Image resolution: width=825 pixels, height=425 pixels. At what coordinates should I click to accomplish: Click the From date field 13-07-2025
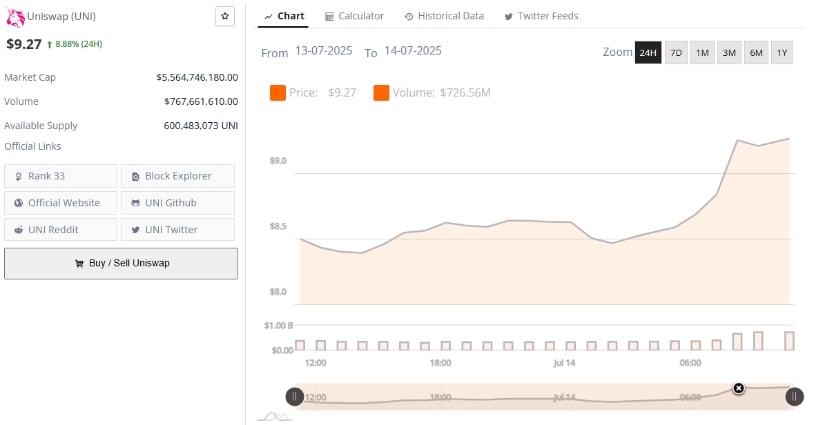click(324, 51)
